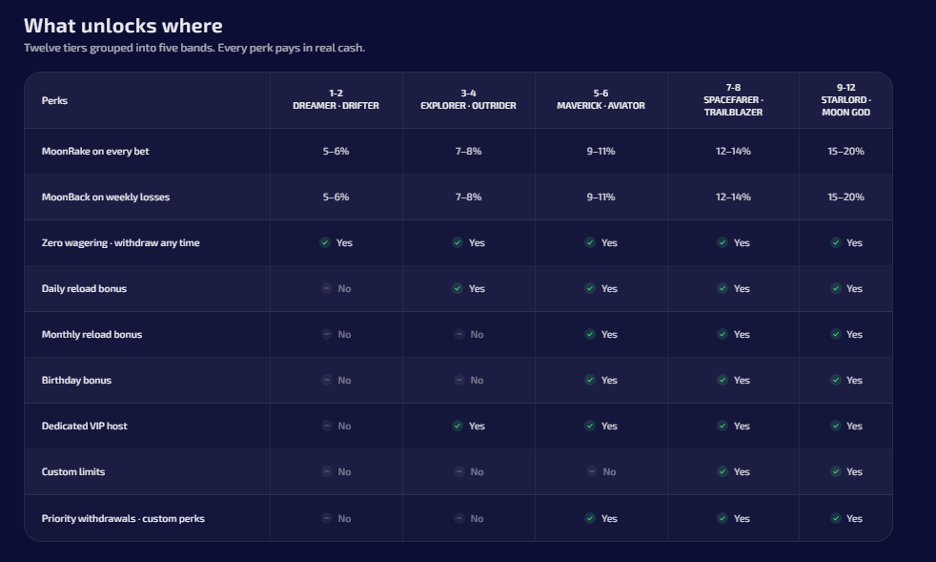Click the MoonBack on weekly losses row label
The height and width of the screenshot is (562, 936).
click(x=106, y=197)
